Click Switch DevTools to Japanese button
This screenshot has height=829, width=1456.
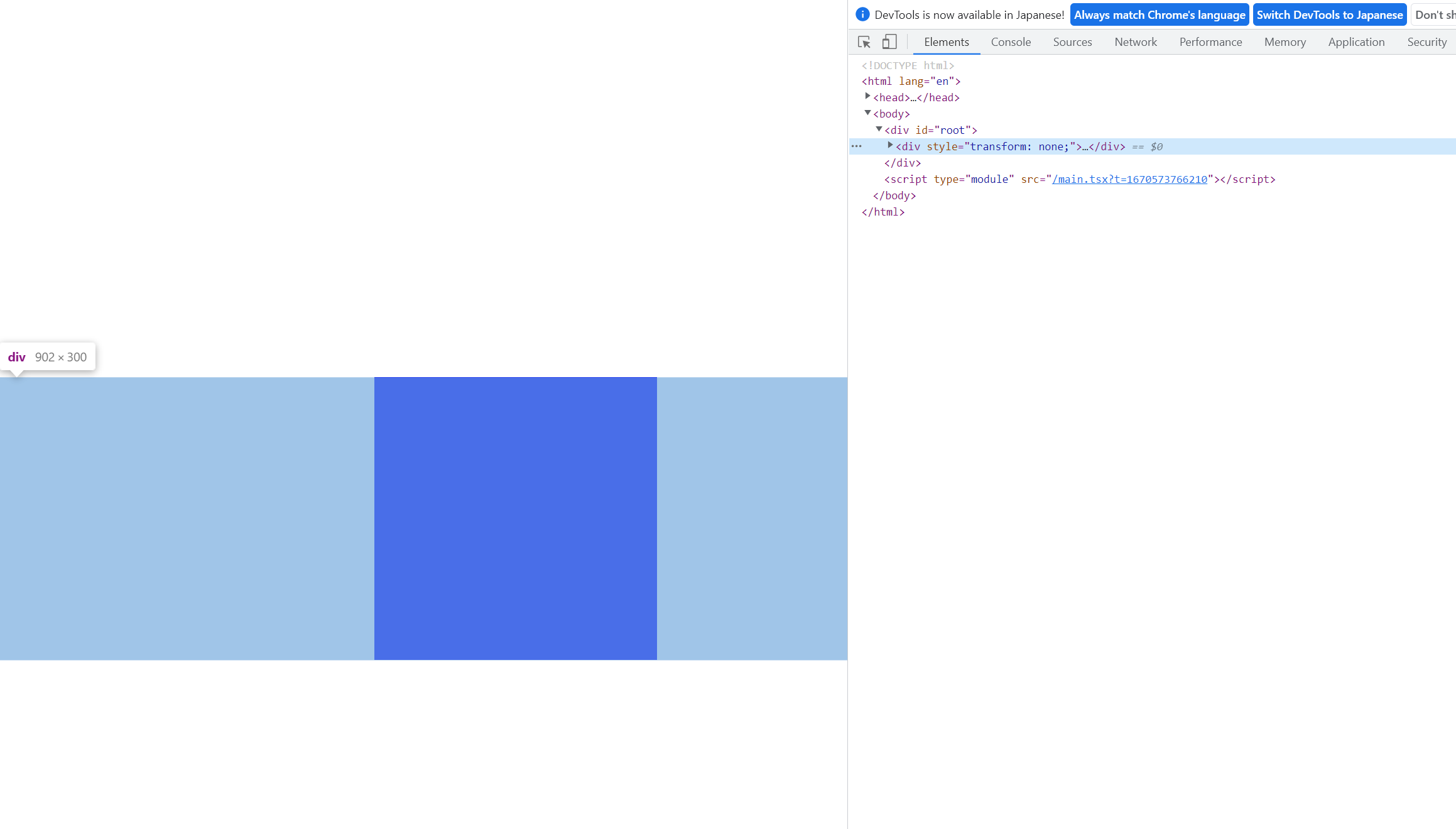(x=1329, y=15)
